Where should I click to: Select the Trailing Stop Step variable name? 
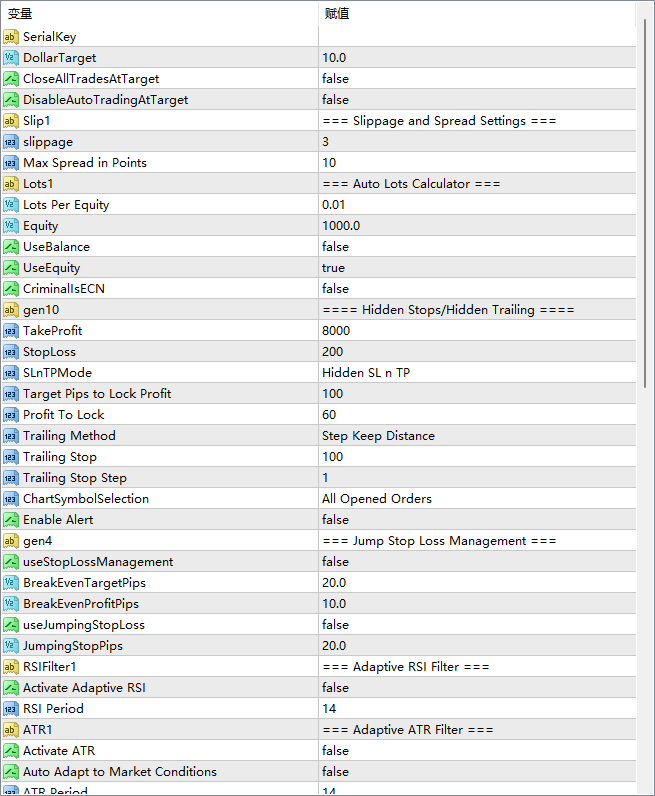pyautogui.click(x=75, y=478)
